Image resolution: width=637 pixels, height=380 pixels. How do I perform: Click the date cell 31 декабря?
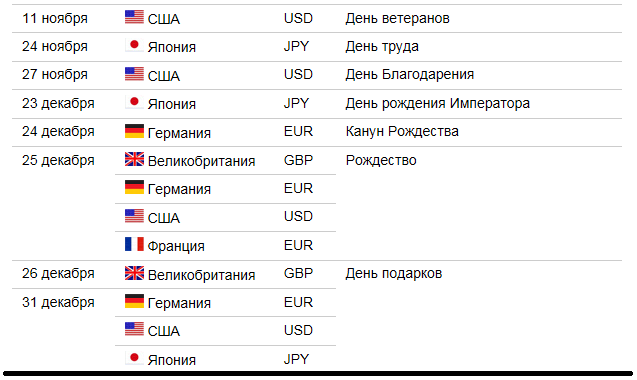(58, 303)
